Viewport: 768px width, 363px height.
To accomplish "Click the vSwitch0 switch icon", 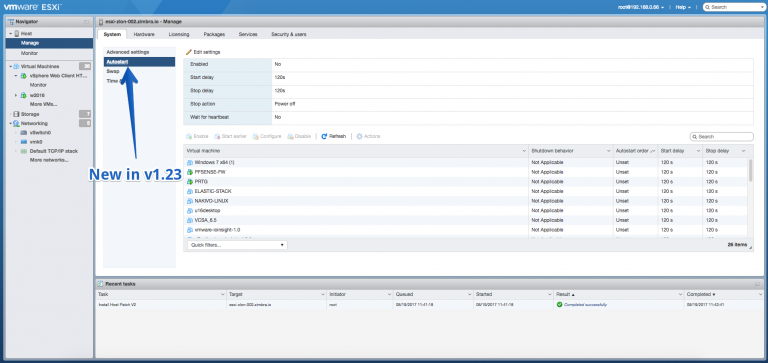I will pyautogui.click(x=24, y=133).
